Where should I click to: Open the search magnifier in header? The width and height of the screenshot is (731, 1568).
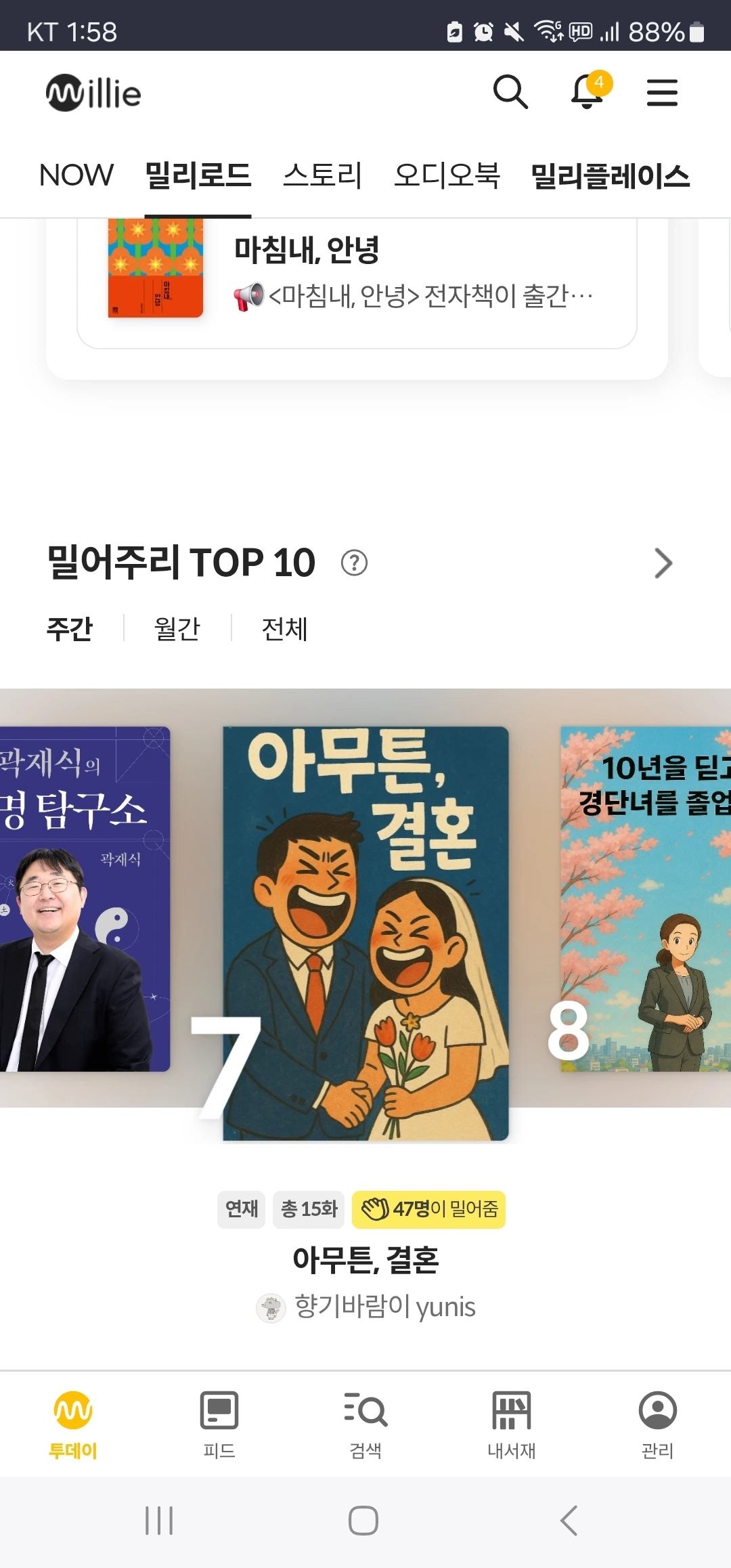point(510,92)
